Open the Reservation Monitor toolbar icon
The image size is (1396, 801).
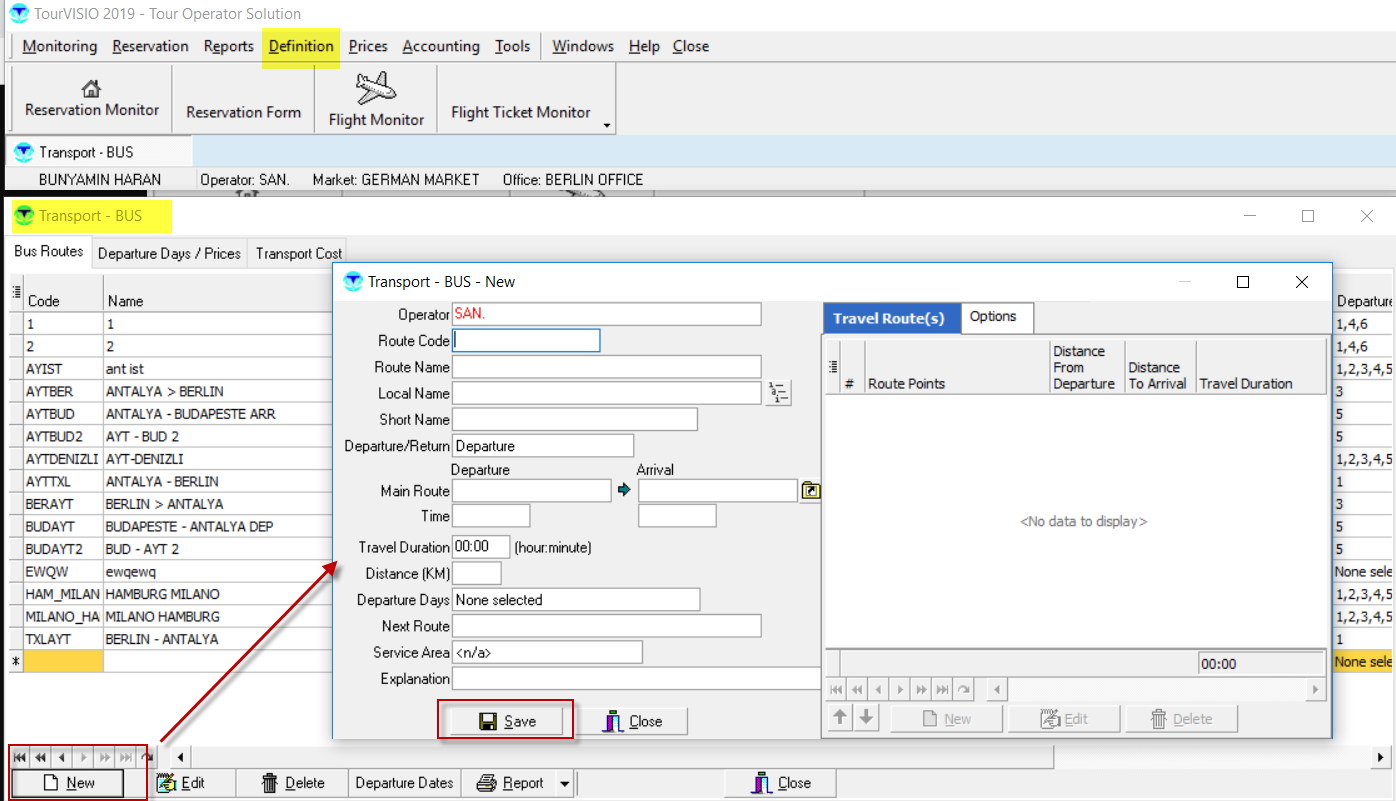91,99
